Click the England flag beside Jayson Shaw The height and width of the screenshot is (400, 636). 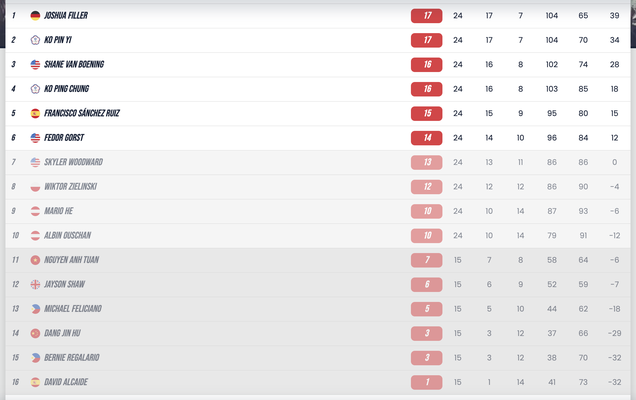pyautogui.click(x=36, y=284)
